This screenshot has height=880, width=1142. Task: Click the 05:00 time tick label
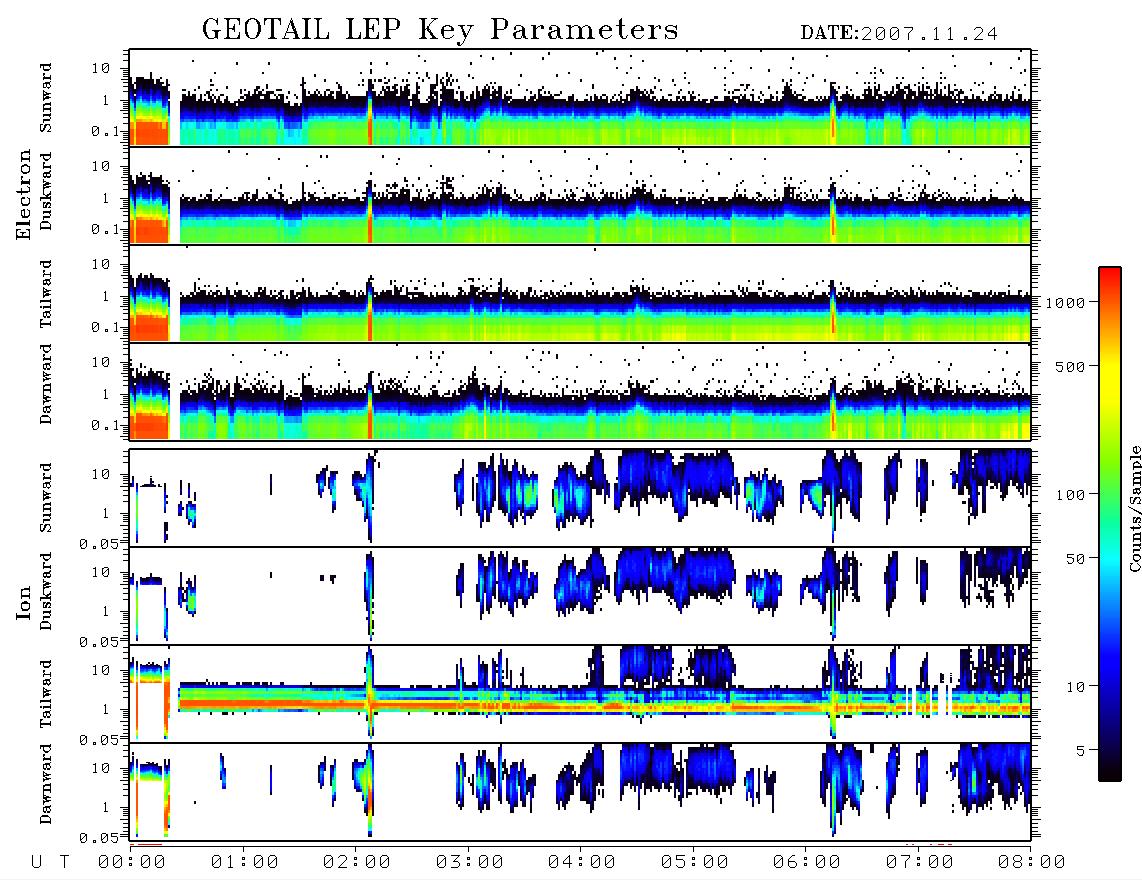click(694, 863)
